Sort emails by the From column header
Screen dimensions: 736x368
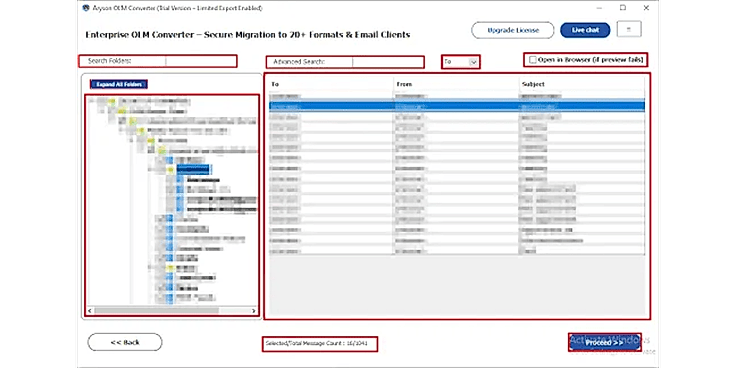455,84
